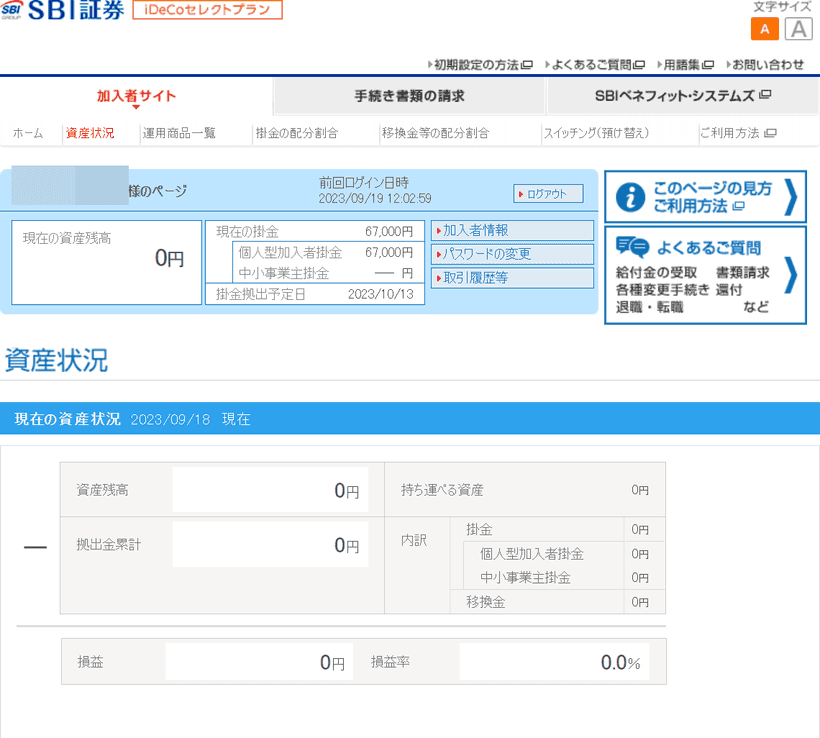Click the ログアウト button
Image resolution: width=820 pixels, height=738 pixels.
pos(547,194)
